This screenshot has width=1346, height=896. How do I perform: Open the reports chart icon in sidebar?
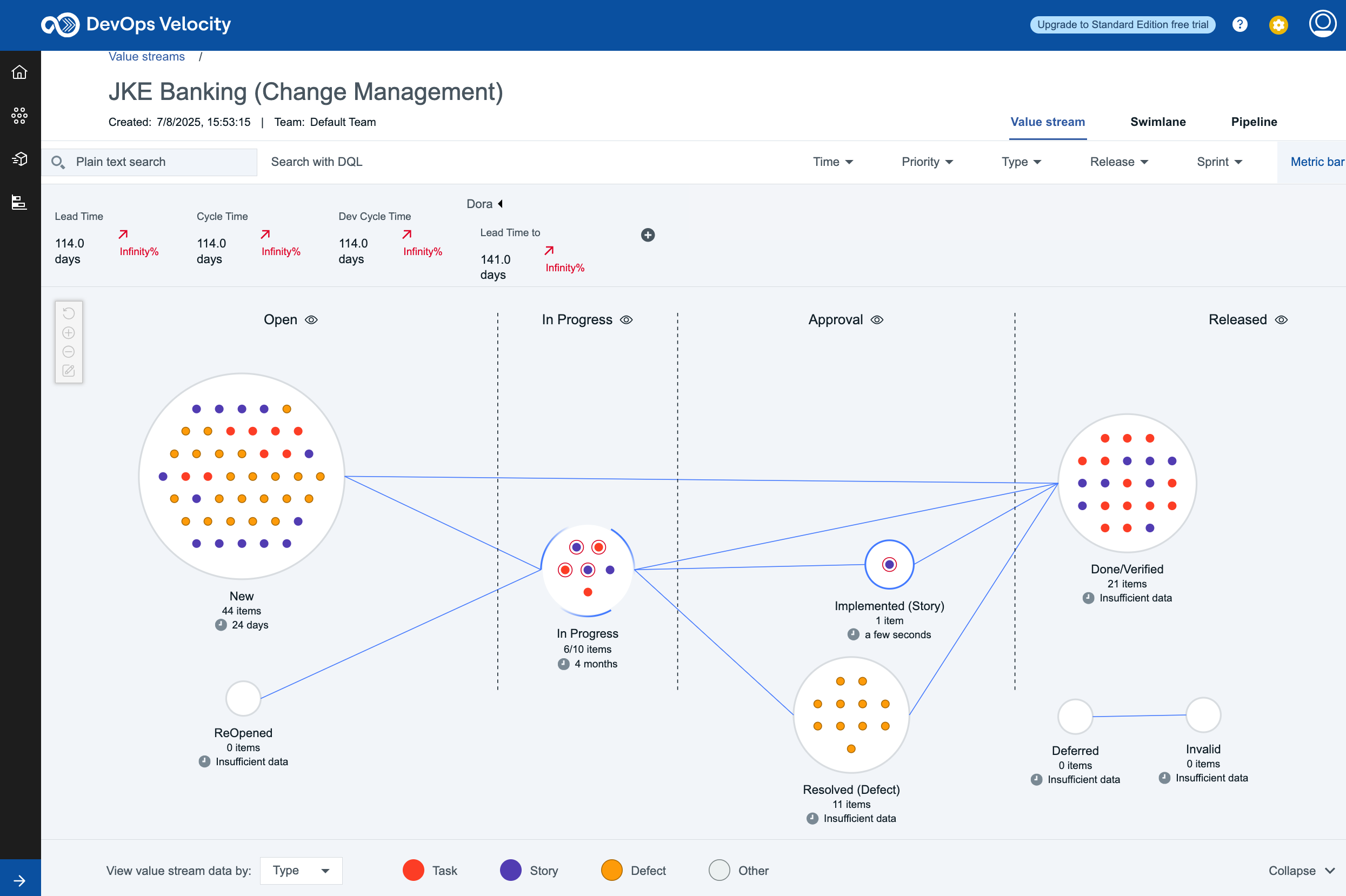19,202
